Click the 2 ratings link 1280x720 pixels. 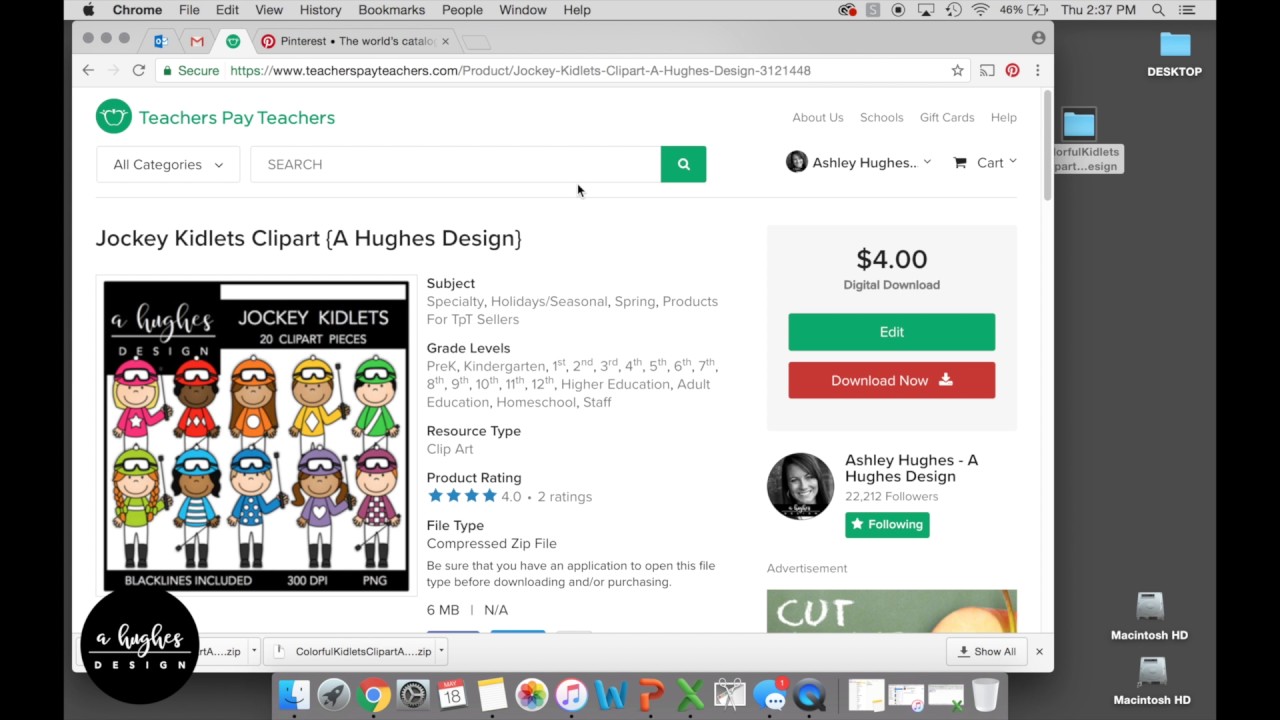pyautogui.click(x=564, y=496)
